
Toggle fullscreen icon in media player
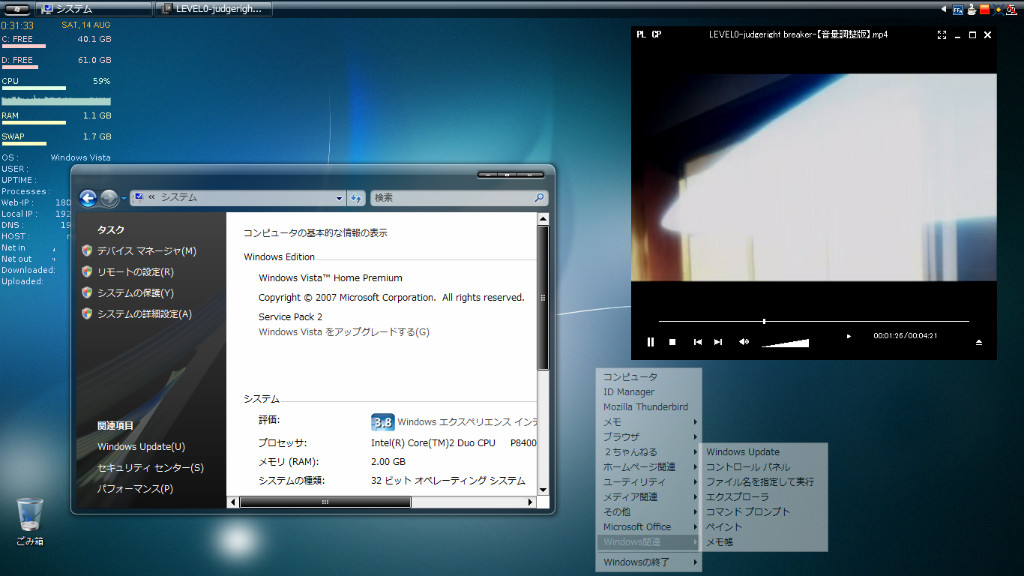[942, 35]
